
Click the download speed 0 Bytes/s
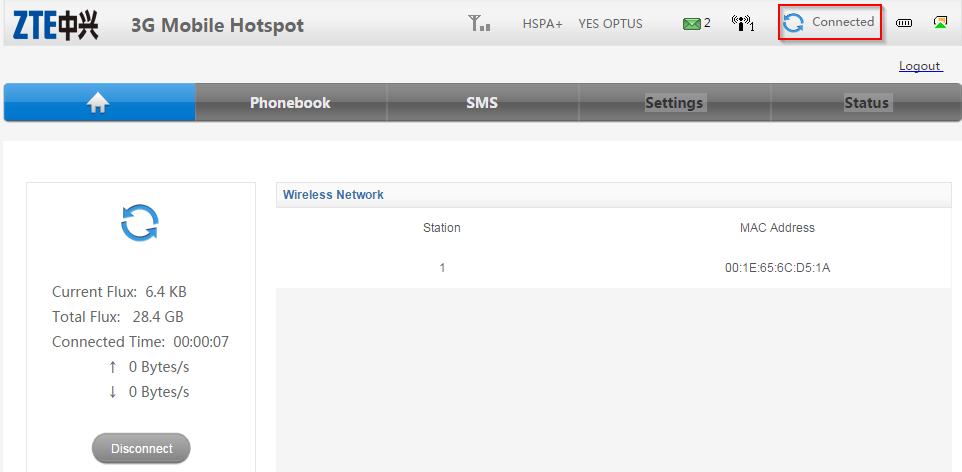click(x=159, y=392)
